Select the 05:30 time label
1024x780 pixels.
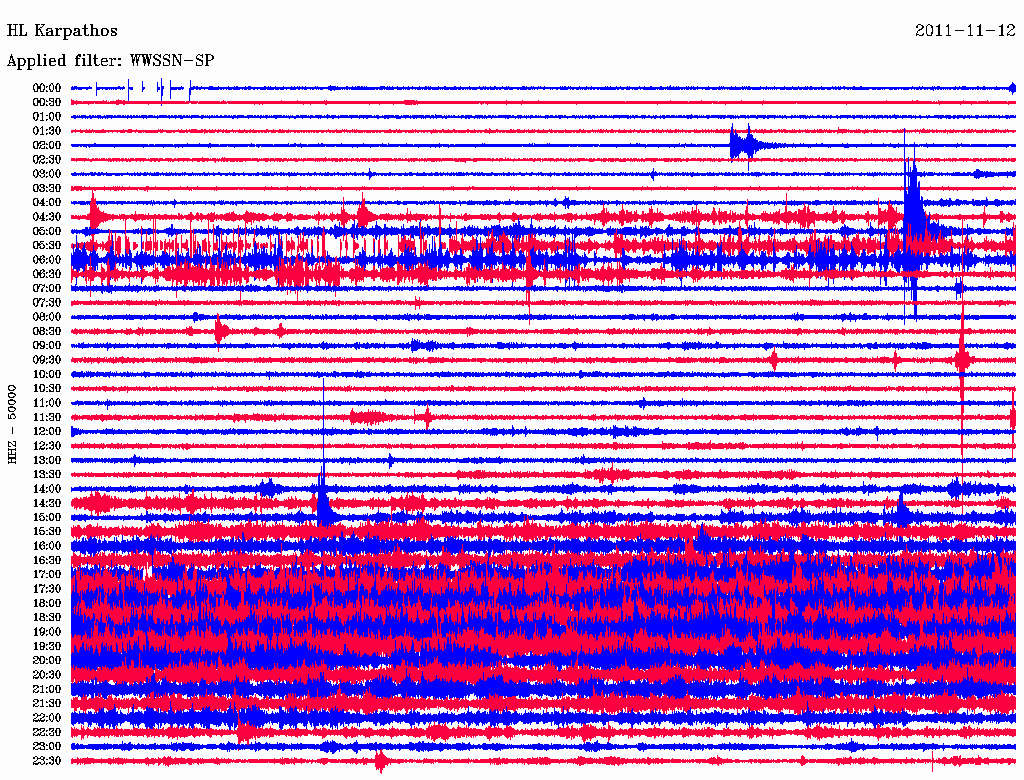(x=47, y=246)
